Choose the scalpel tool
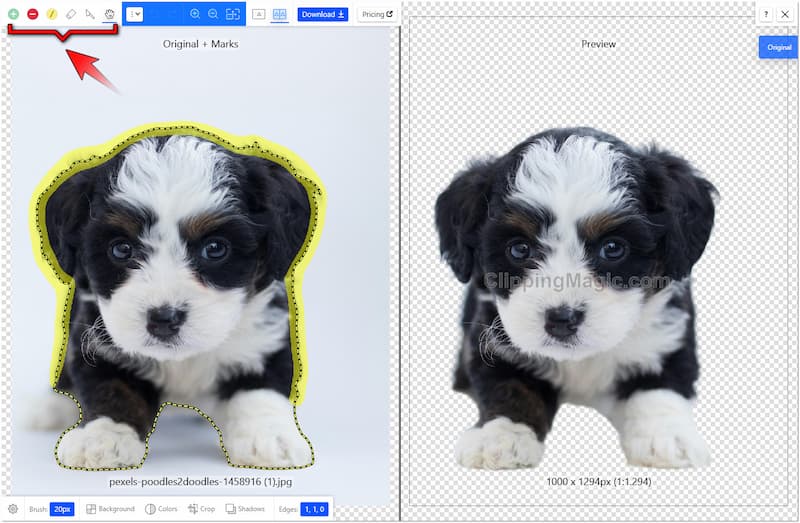 coord(89,14)
